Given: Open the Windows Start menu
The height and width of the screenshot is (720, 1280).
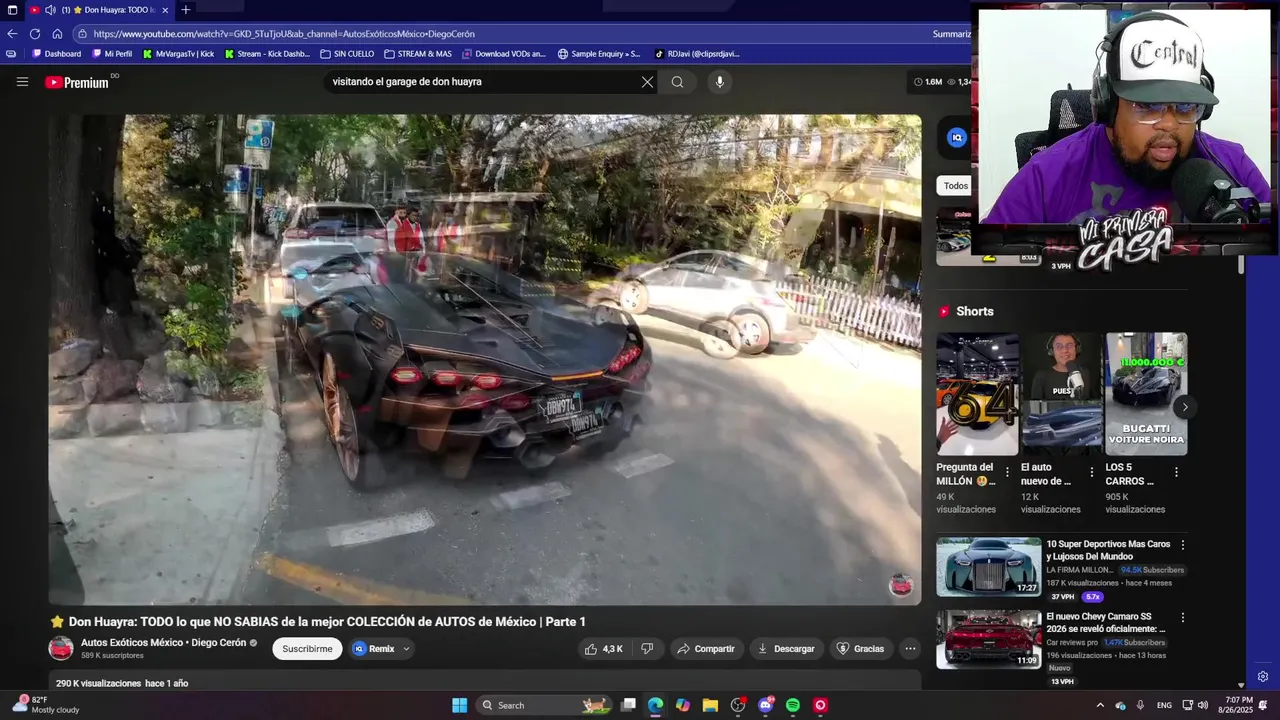Looking at the screenshot, I should click(x=459, y=705).
